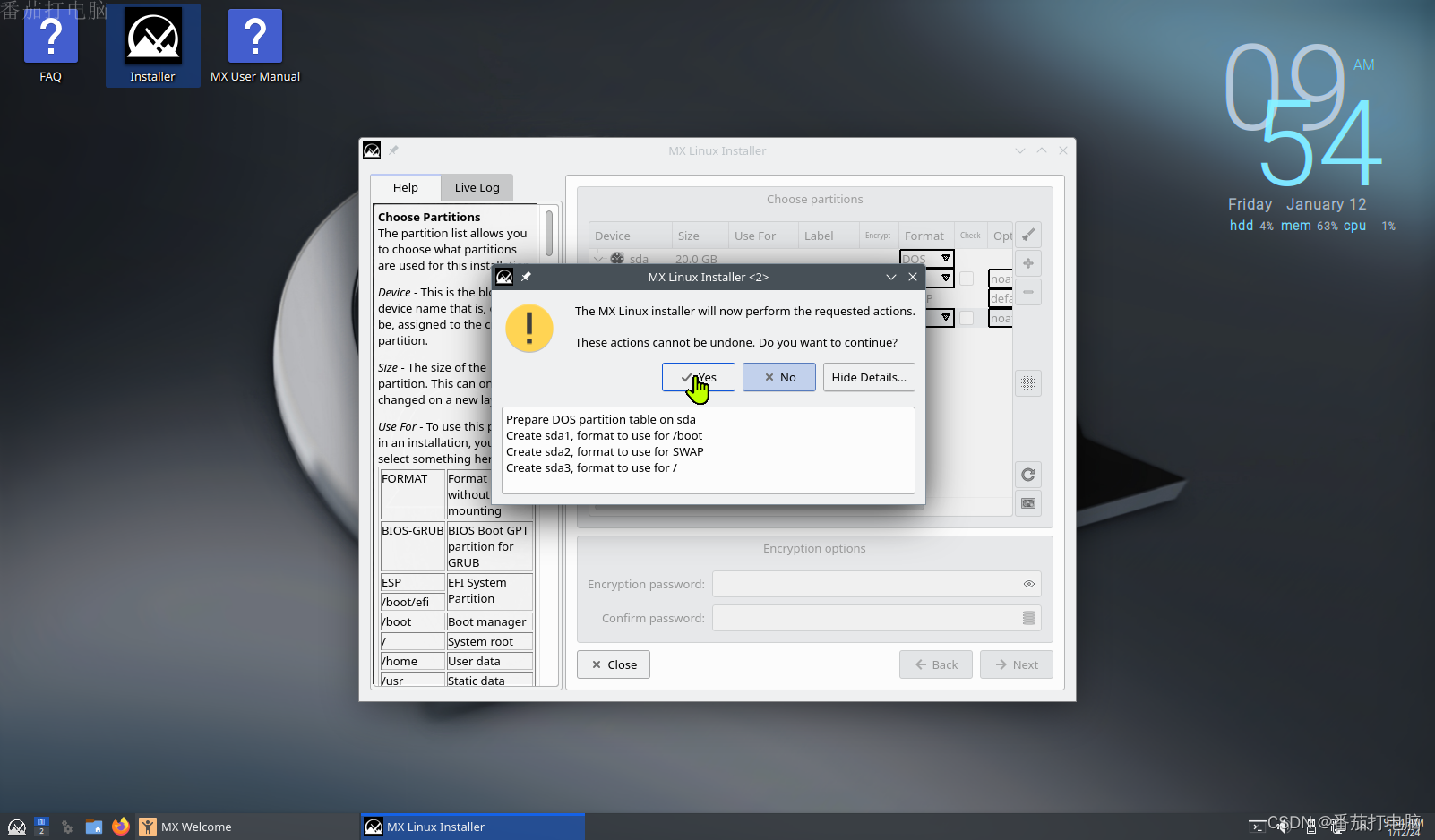Open the MX start menu in taskbar
This screenshot has height=840, width=1435.
click(x=17, y=827)
